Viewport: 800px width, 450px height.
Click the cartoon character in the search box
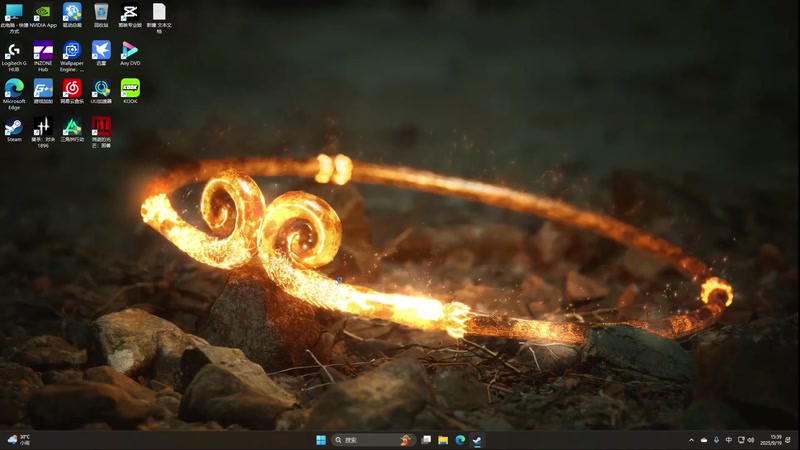[406, 440]
